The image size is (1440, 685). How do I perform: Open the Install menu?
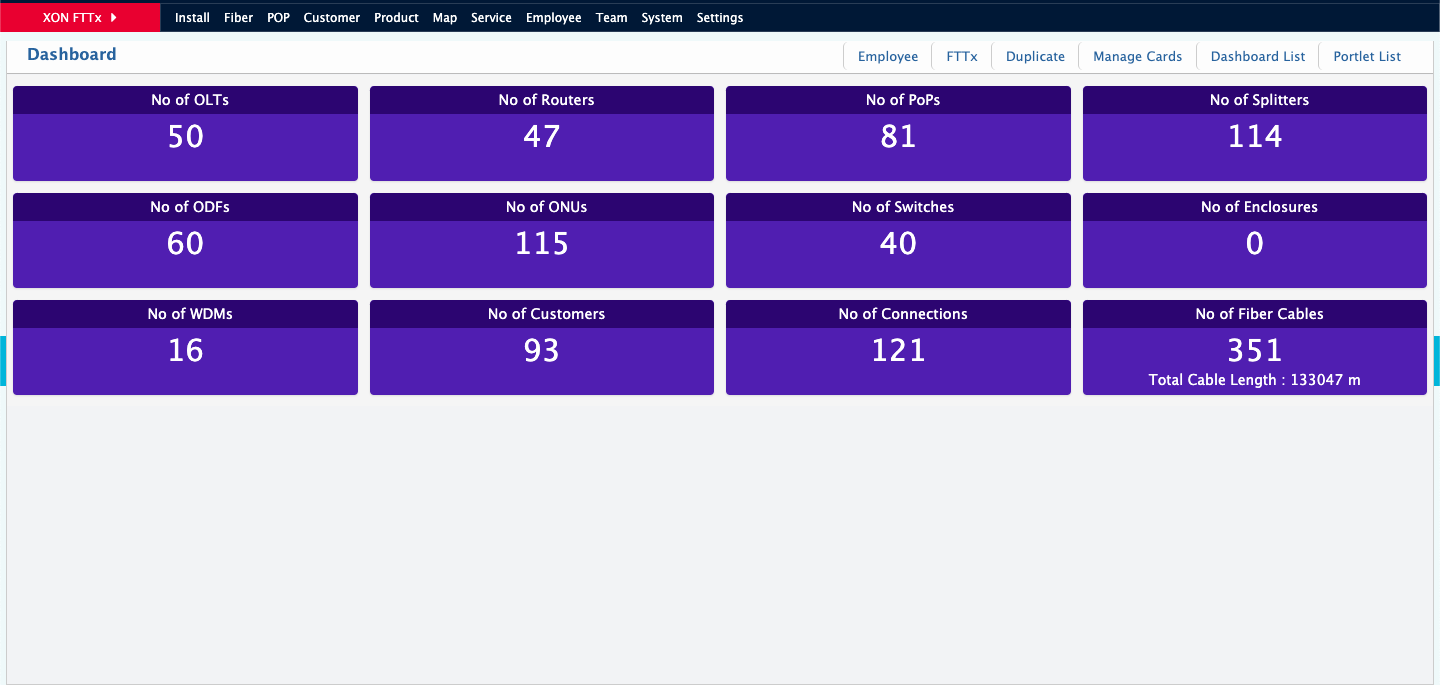192,18
